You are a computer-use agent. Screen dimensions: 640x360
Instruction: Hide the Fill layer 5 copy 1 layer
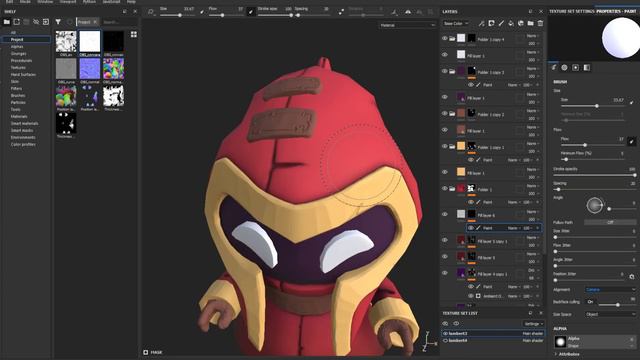(x=445, y=240)
